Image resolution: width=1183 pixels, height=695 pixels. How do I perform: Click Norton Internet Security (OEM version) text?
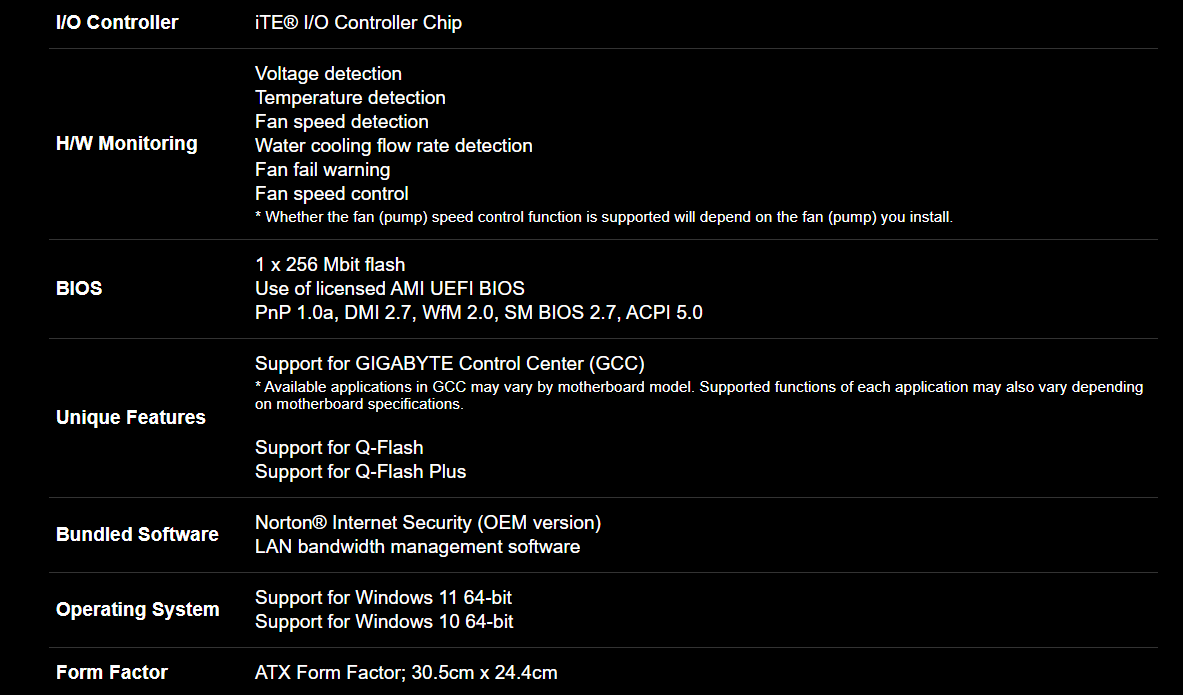(x=428, y=523)
